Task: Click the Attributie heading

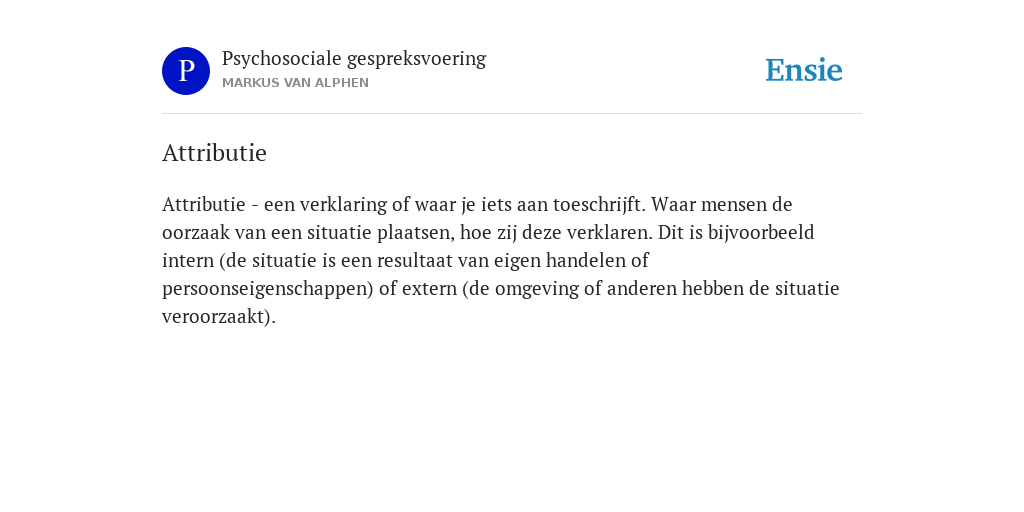Action: tap(214, 153)
